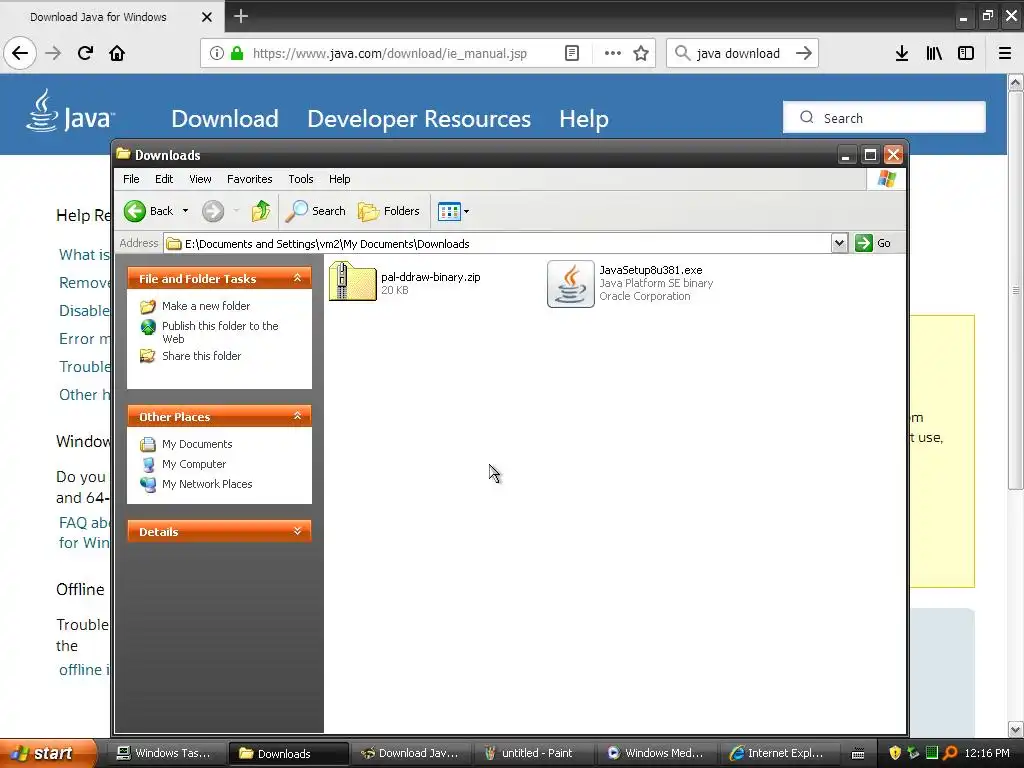Select pal-ddraw-binary.zip file
Image resolution: width=1024 pixels, height=768 pixels.
click(x=405, y=282)
